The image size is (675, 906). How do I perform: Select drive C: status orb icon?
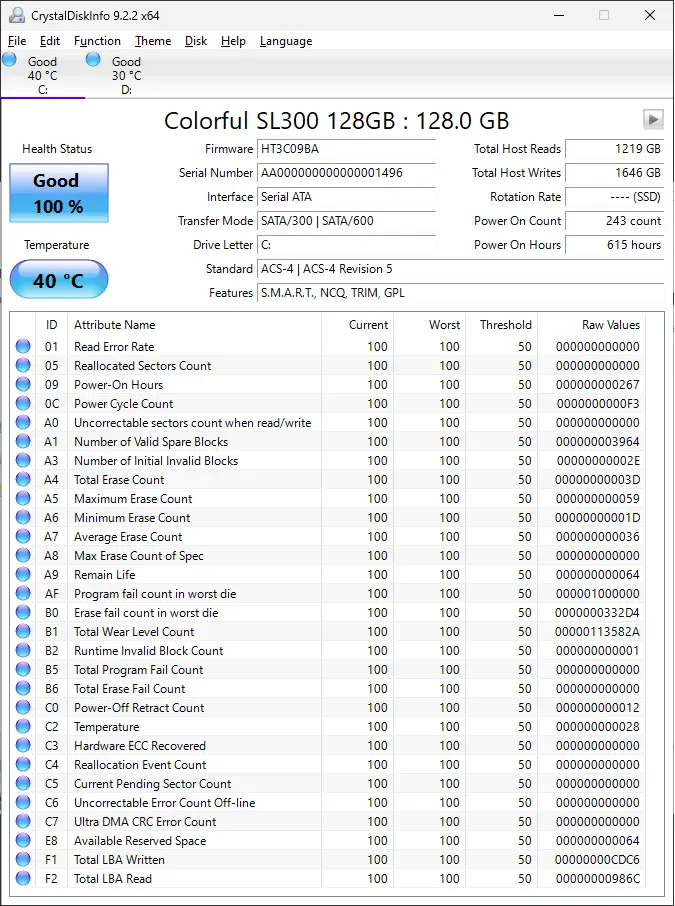click(10, 60)
